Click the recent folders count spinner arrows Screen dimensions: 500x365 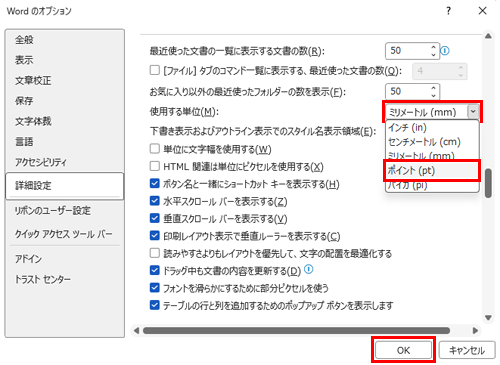click(433, 91)
